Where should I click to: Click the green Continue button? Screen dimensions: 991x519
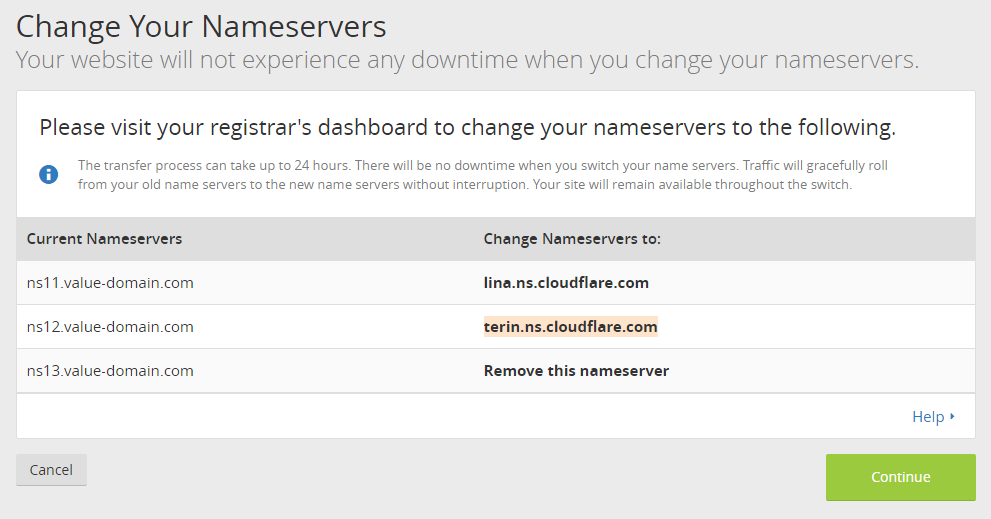901,477
